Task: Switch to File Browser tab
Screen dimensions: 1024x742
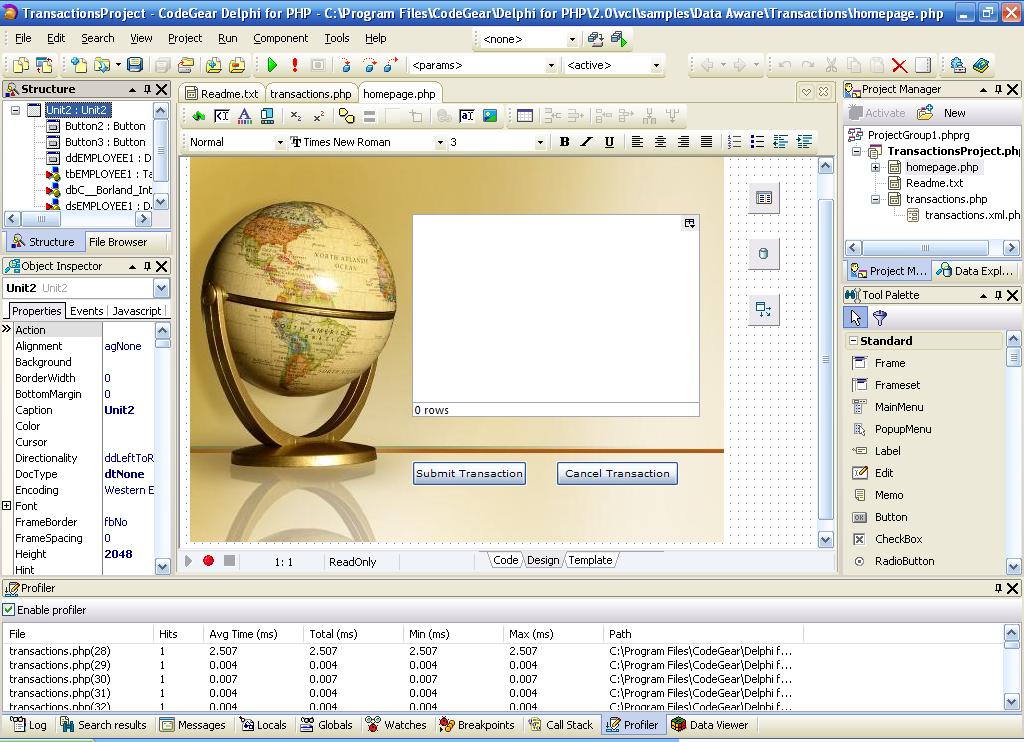Action: pos(118,242)
